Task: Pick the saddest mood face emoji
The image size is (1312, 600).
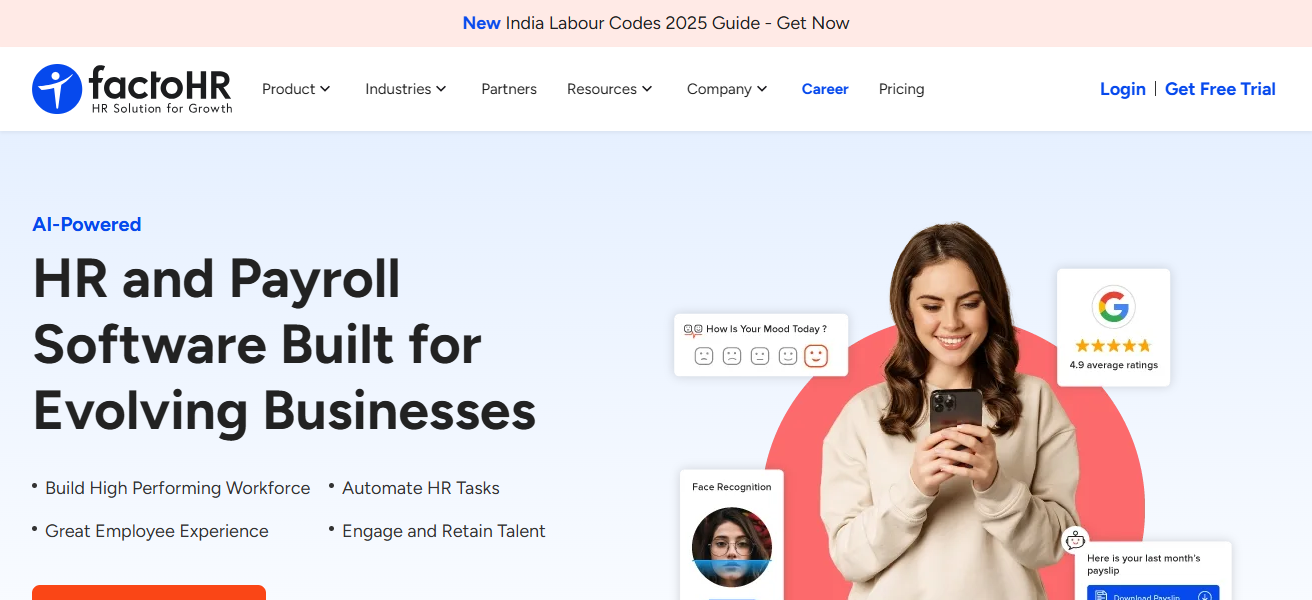Action: point(704,356)
